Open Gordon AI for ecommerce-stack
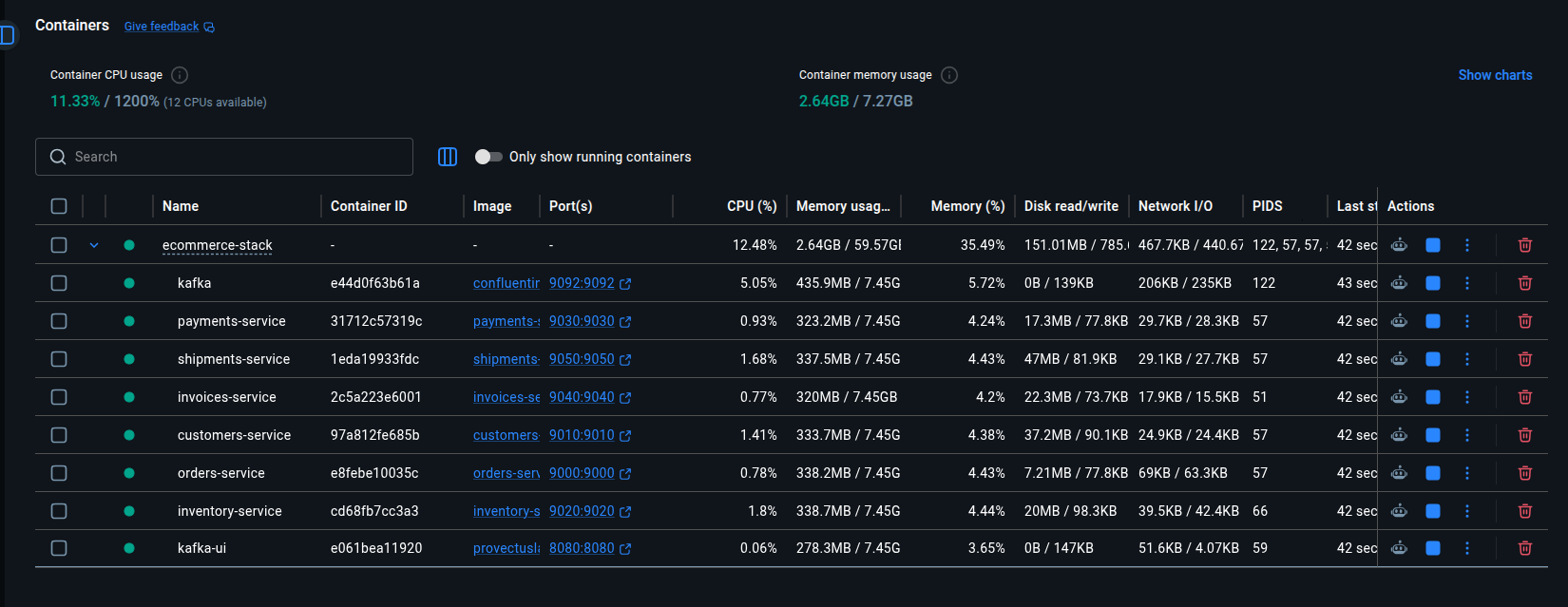 pos(1399,245)
